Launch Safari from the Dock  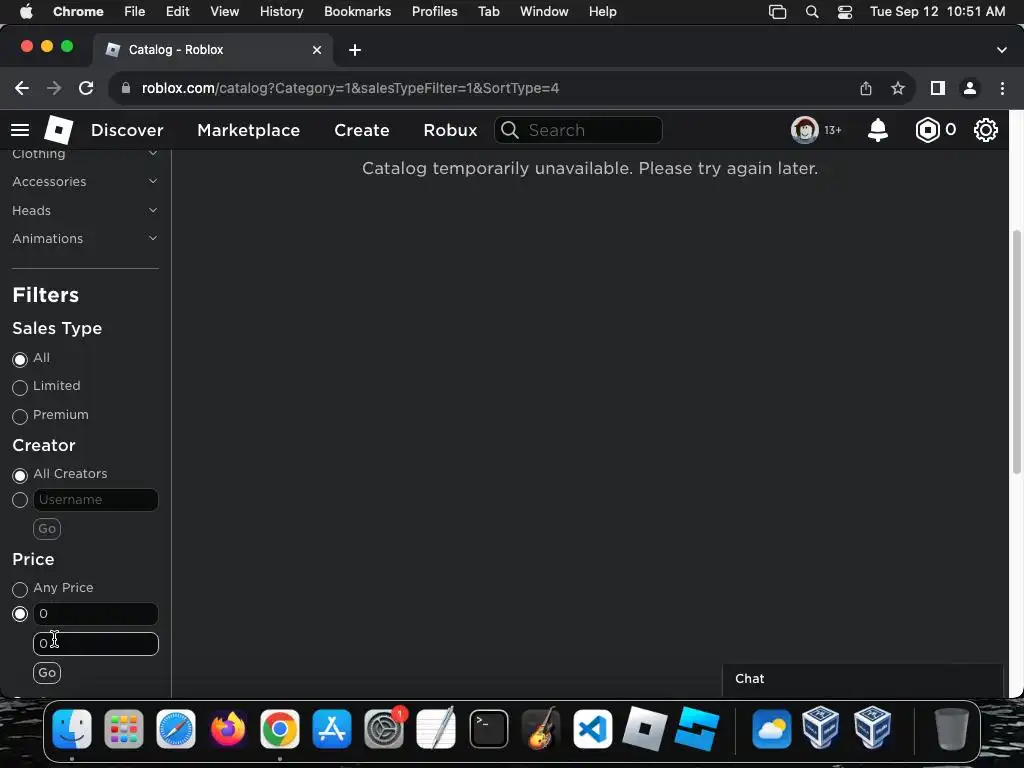click(176, 729)
